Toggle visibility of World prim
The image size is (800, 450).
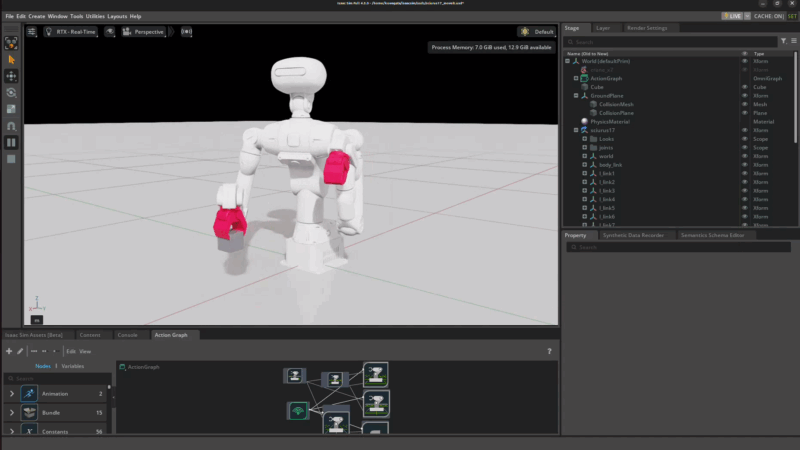(744, 61)
